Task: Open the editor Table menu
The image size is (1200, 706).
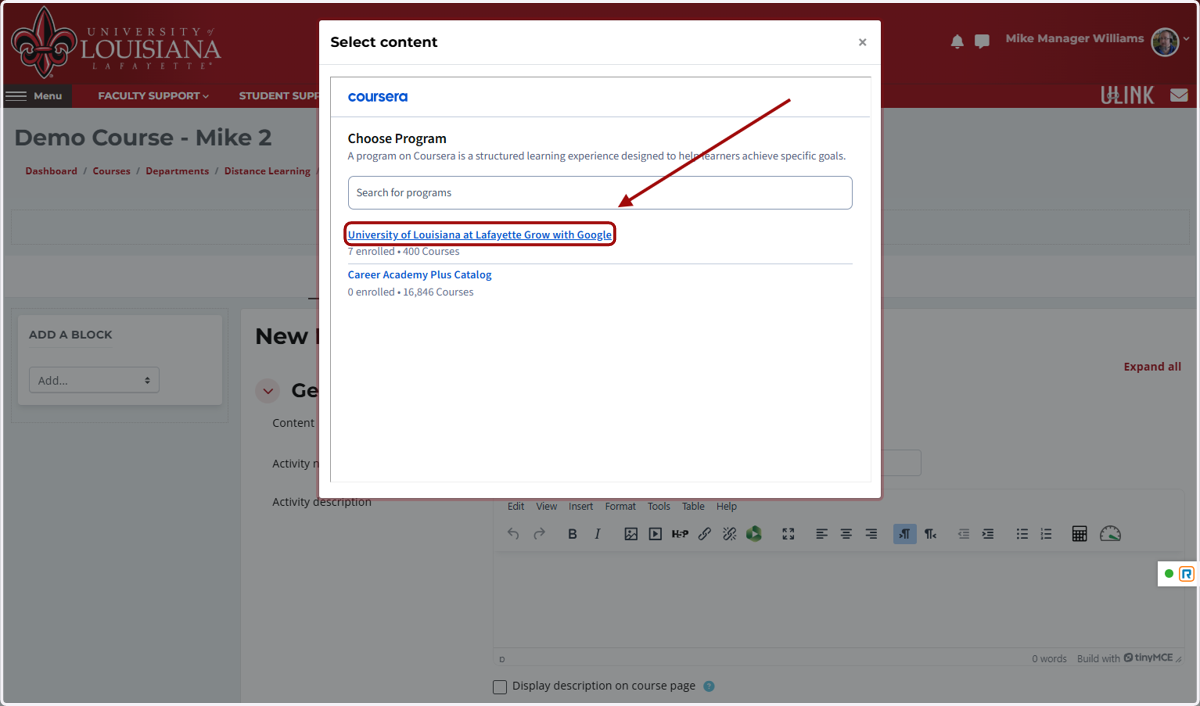Action: (x=693, y=506)
